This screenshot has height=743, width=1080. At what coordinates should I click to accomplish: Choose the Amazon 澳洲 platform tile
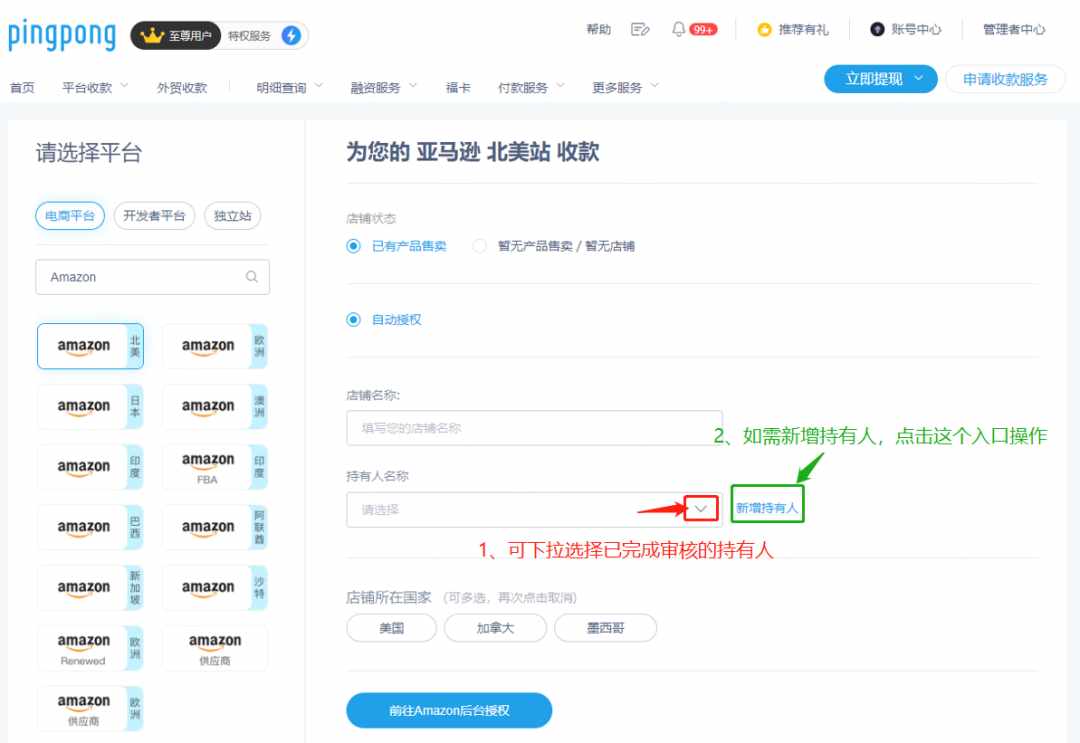click(215, 407)
